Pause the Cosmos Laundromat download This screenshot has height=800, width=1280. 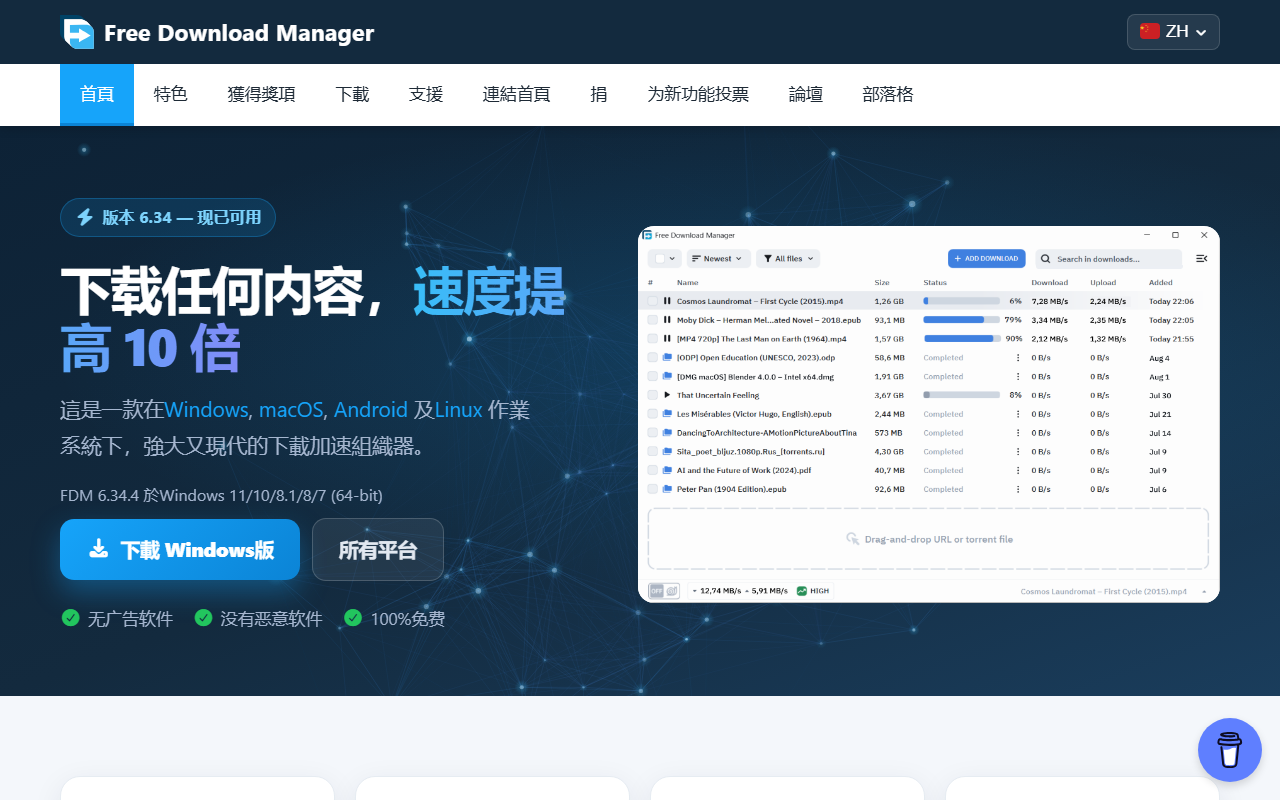tap(667, 301)
